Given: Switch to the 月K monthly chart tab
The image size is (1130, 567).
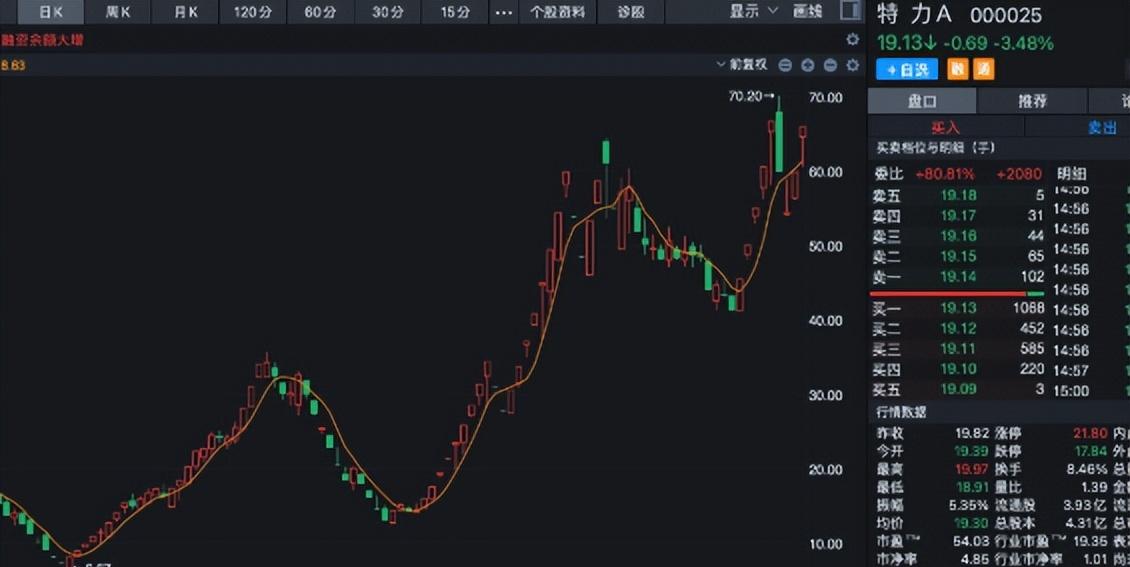Looking at the screenshot, I should point(185,12).
